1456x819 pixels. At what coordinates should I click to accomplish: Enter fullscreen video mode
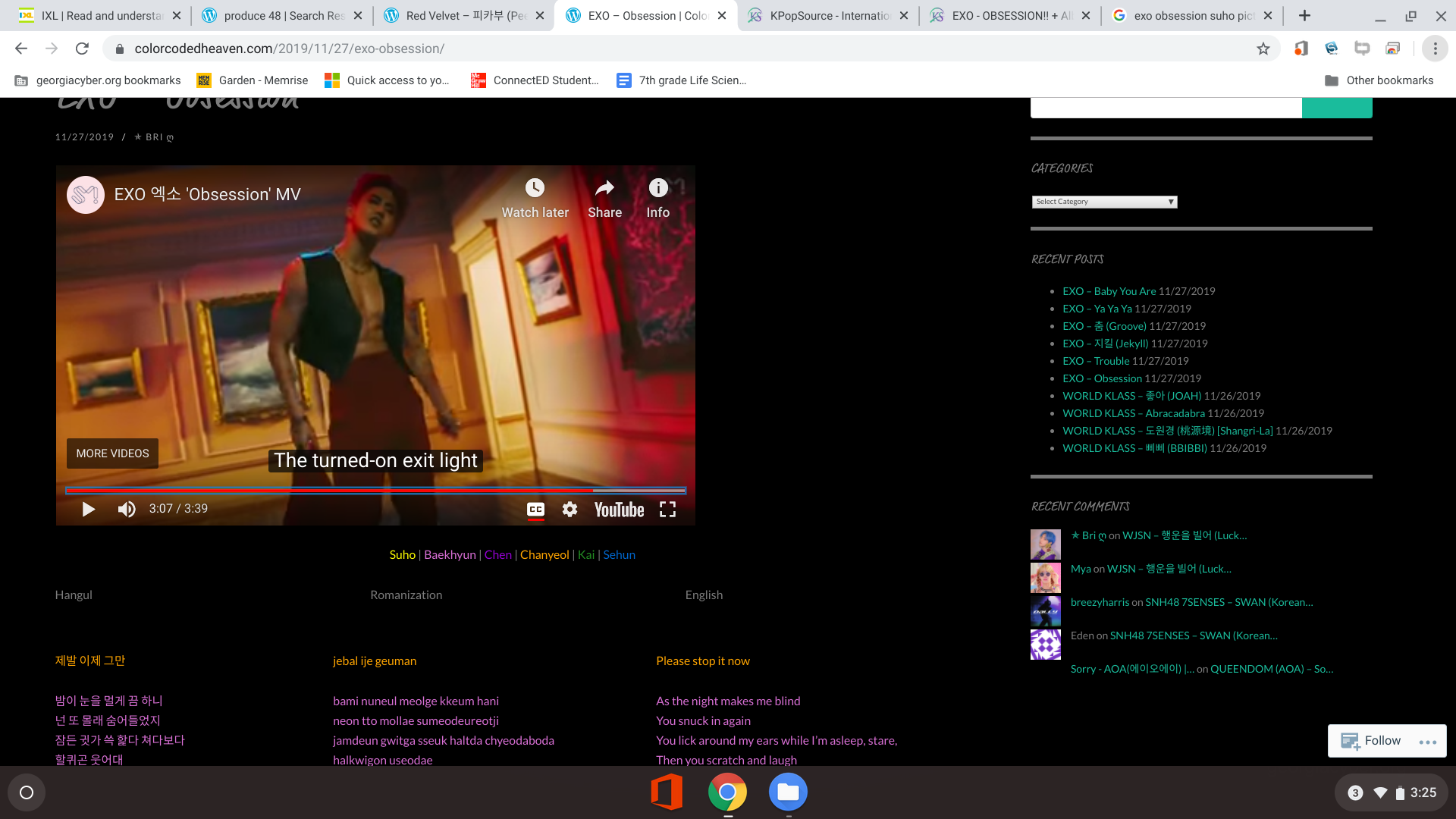667,510
